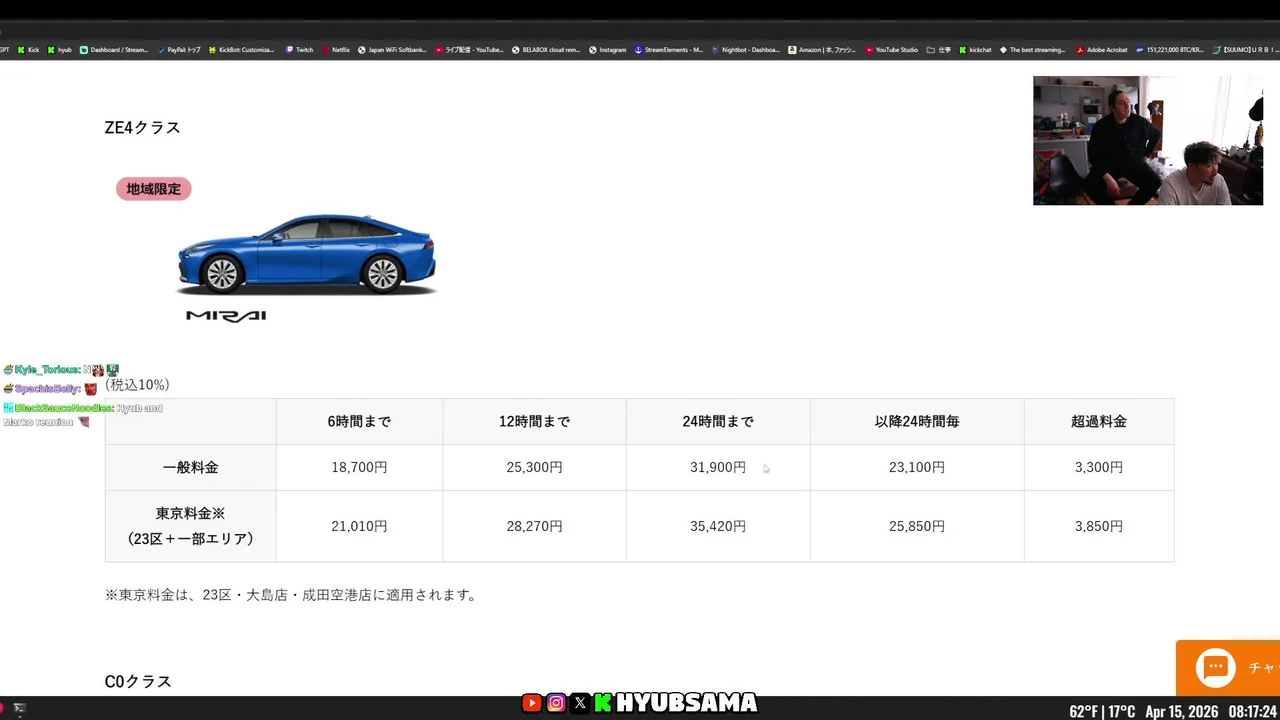Click the 35,420円 price cell
This screenshot has width=1280, height=720.
click(718, 526)
